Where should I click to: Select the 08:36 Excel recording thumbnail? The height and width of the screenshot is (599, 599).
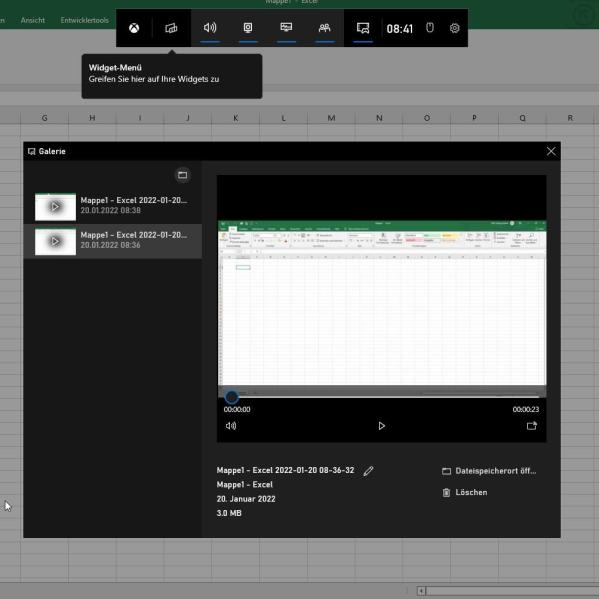pos(55,241)
